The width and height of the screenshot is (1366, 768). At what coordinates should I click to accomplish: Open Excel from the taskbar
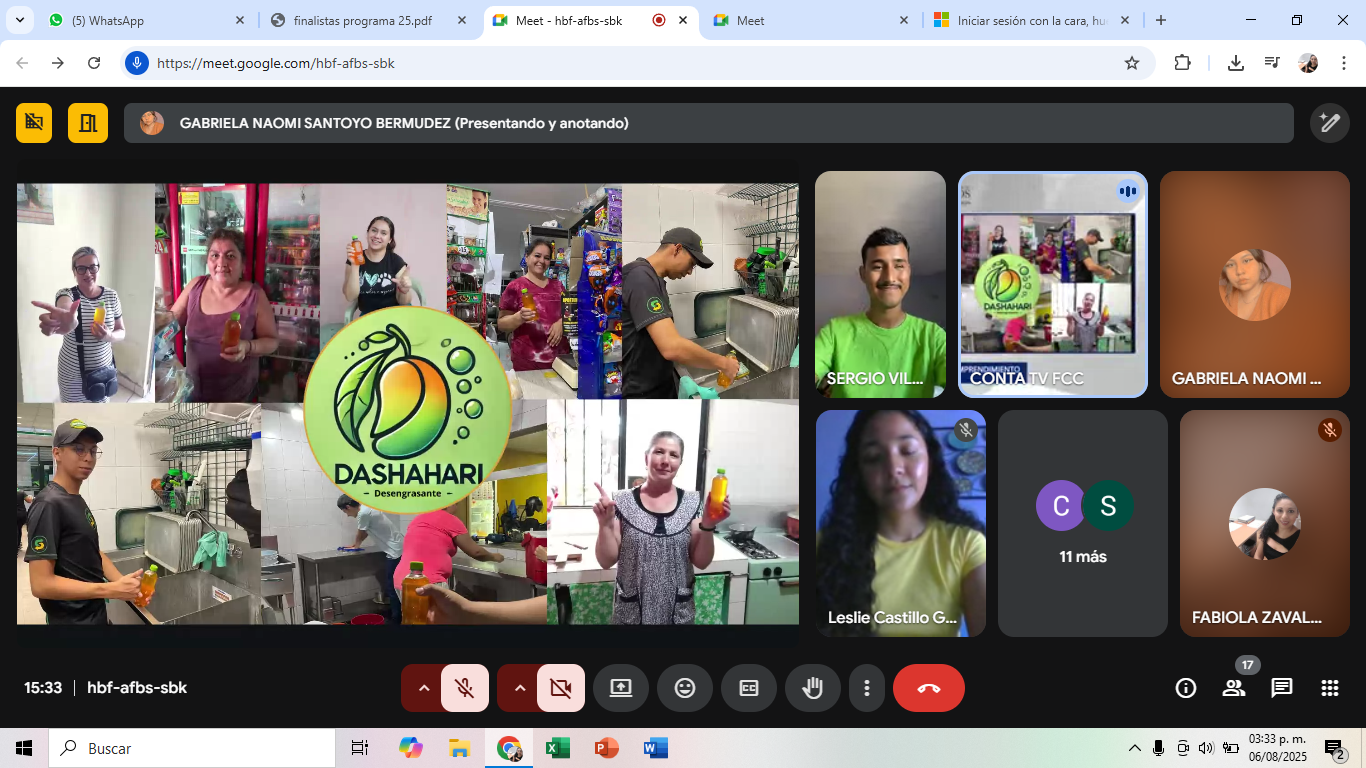(x=557, y=748)
